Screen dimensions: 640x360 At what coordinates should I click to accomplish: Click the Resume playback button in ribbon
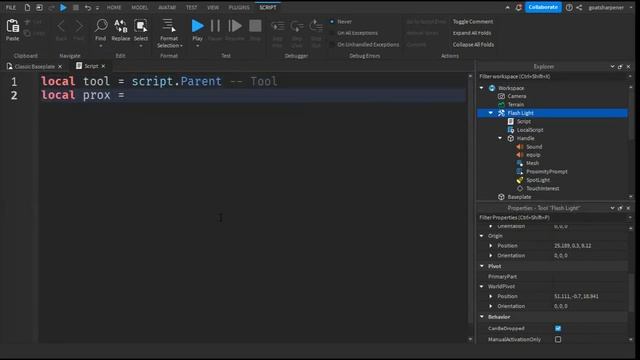(235, 26)
